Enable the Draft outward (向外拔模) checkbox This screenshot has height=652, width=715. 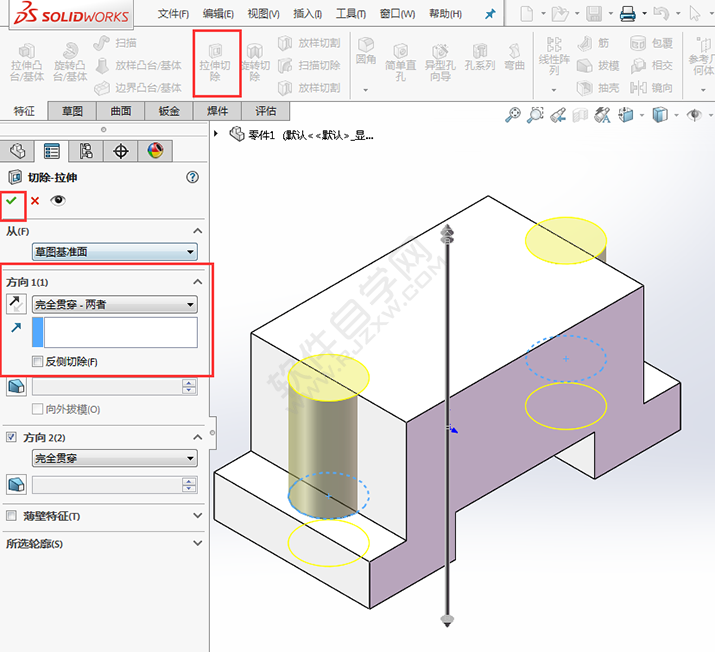(x=37, y=409)
